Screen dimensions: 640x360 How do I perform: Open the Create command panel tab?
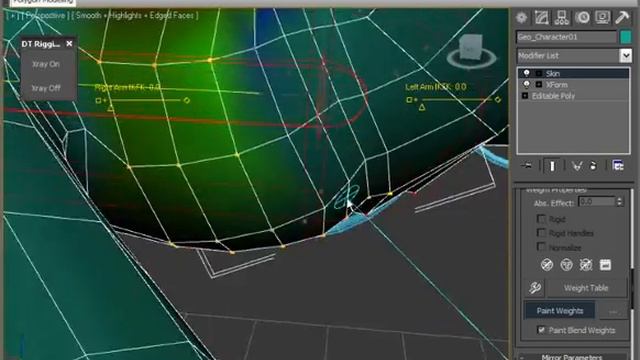click(x=521, y=18)
